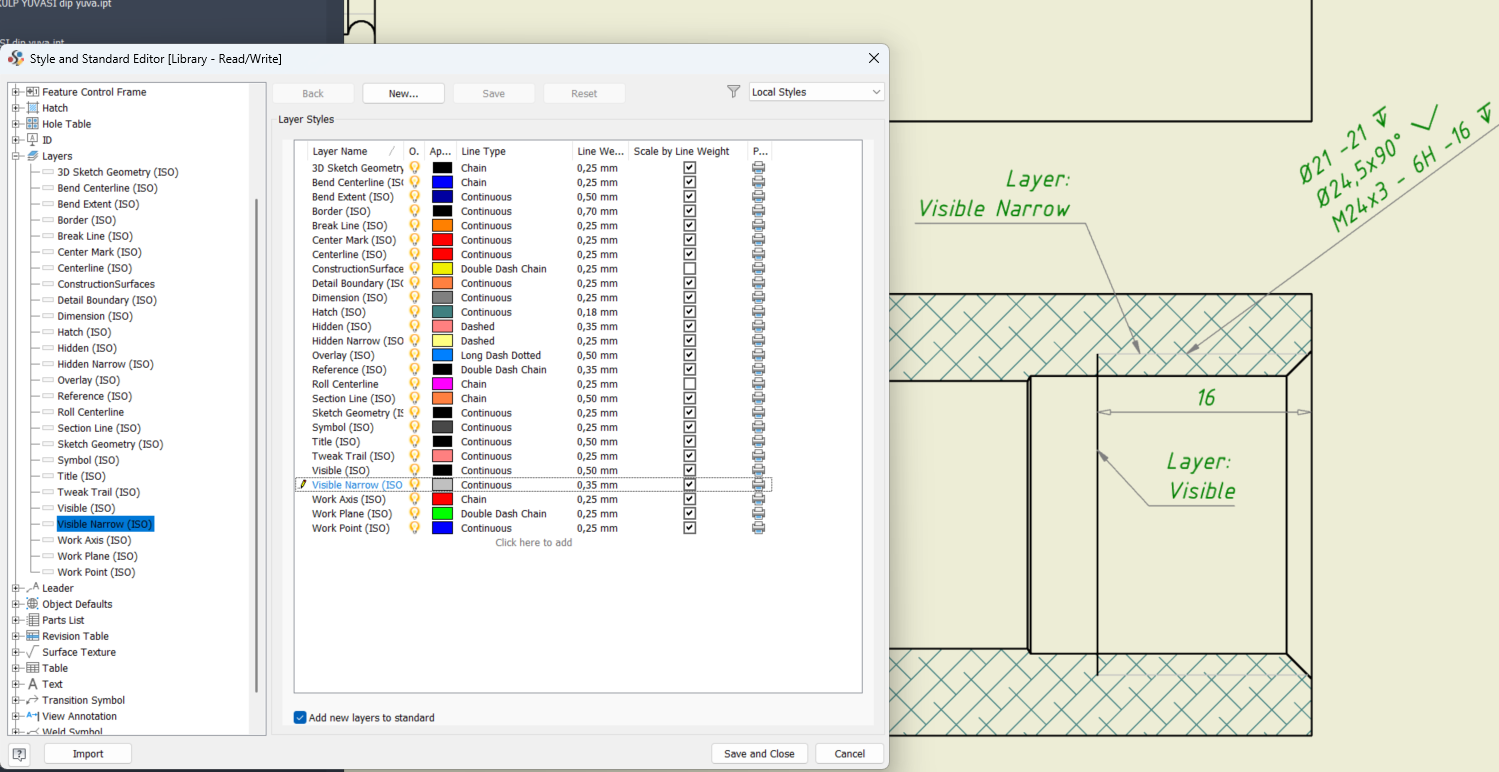Viewport: 1499px width, 772px height.
Task: Toggle Scale by Line Weight for ConstructionSurface
Action: tap(689, 269)
